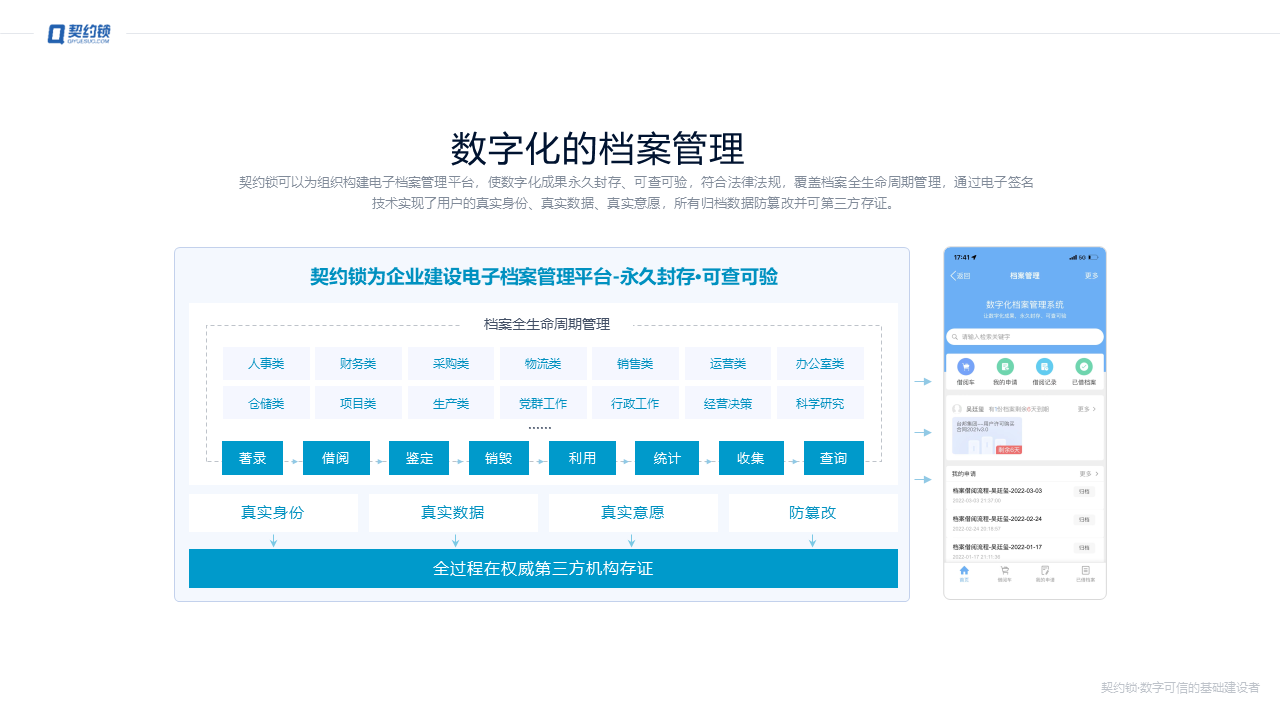The image size is (1280, 720).
Task: Open the round 借阅记录 icon
Action: 1044,367
